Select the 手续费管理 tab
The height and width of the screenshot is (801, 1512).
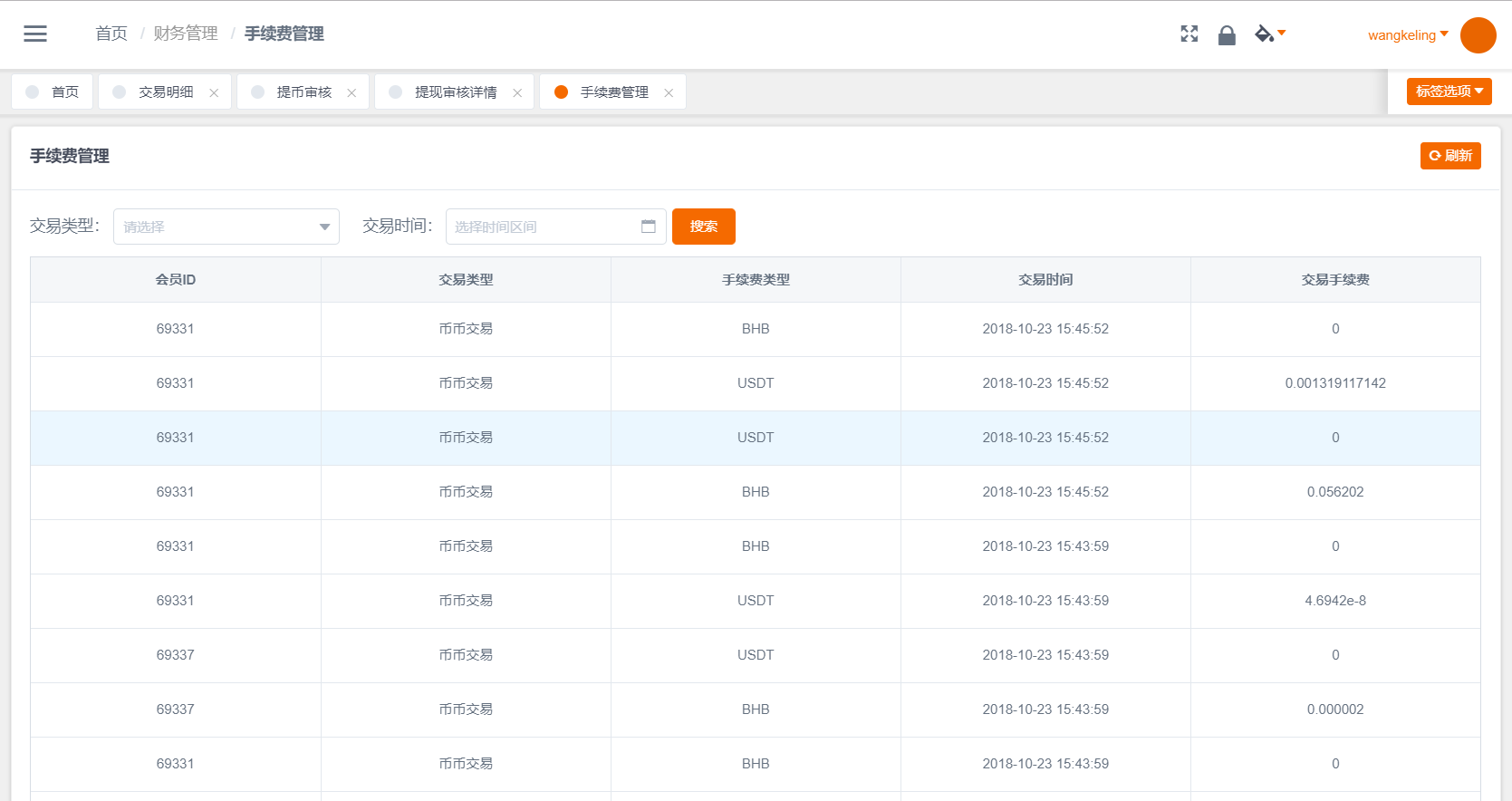click(x=612, y=92)
